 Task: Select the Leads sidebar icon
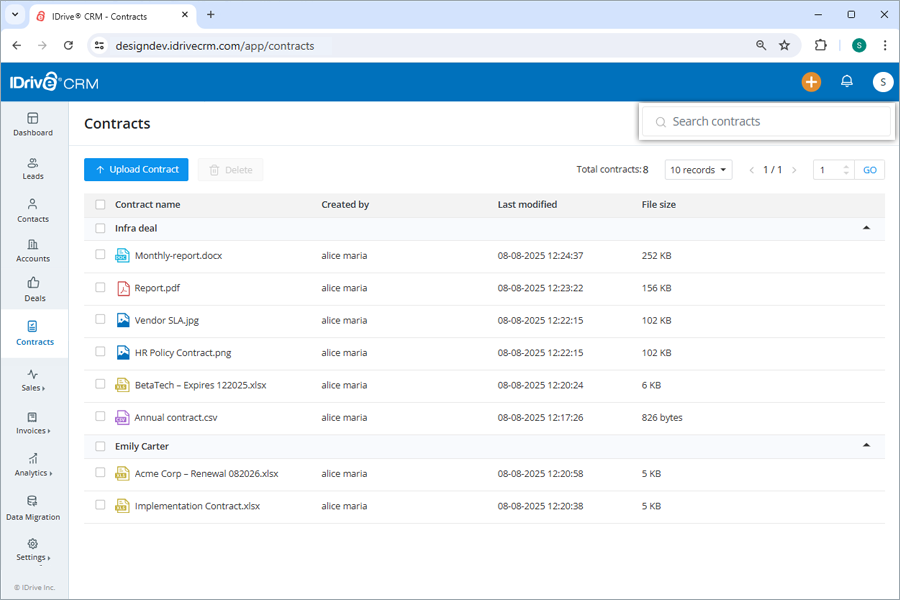click(33, 168)
